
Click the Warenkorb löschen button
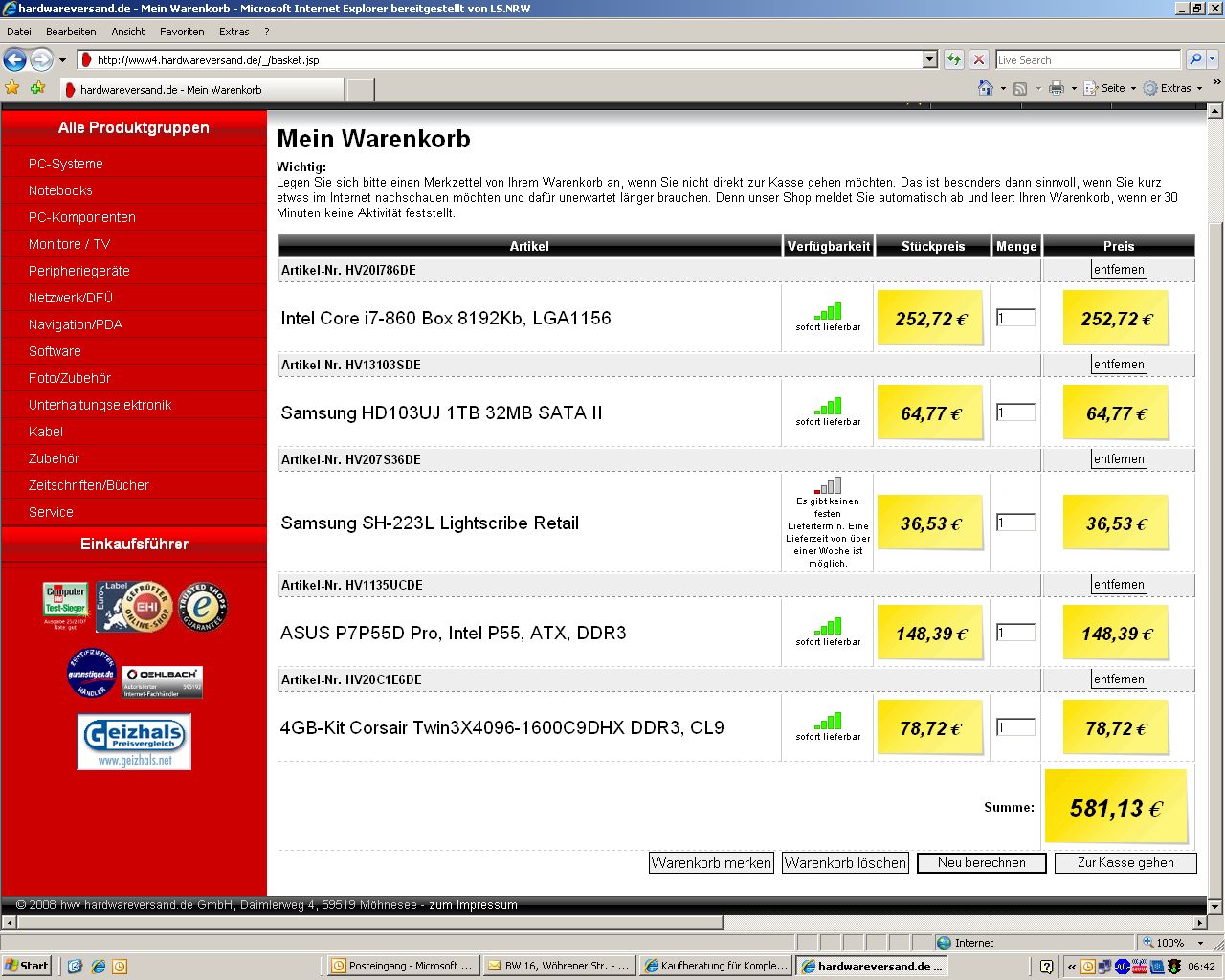point(845,862)
